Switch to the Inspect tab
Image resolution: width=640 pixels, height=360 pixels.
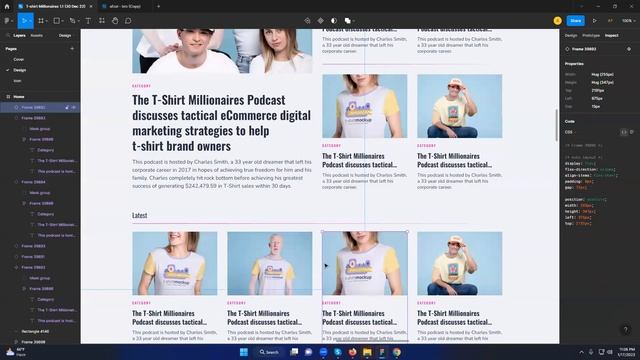click(611, 36)
